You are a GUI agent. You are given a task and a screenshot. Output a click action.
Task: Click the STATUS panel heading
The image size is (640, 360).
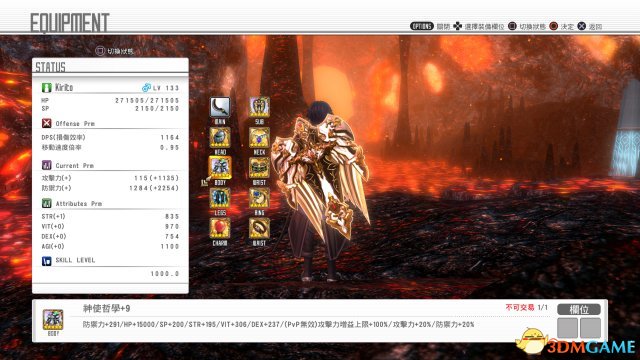click(50, 67)
